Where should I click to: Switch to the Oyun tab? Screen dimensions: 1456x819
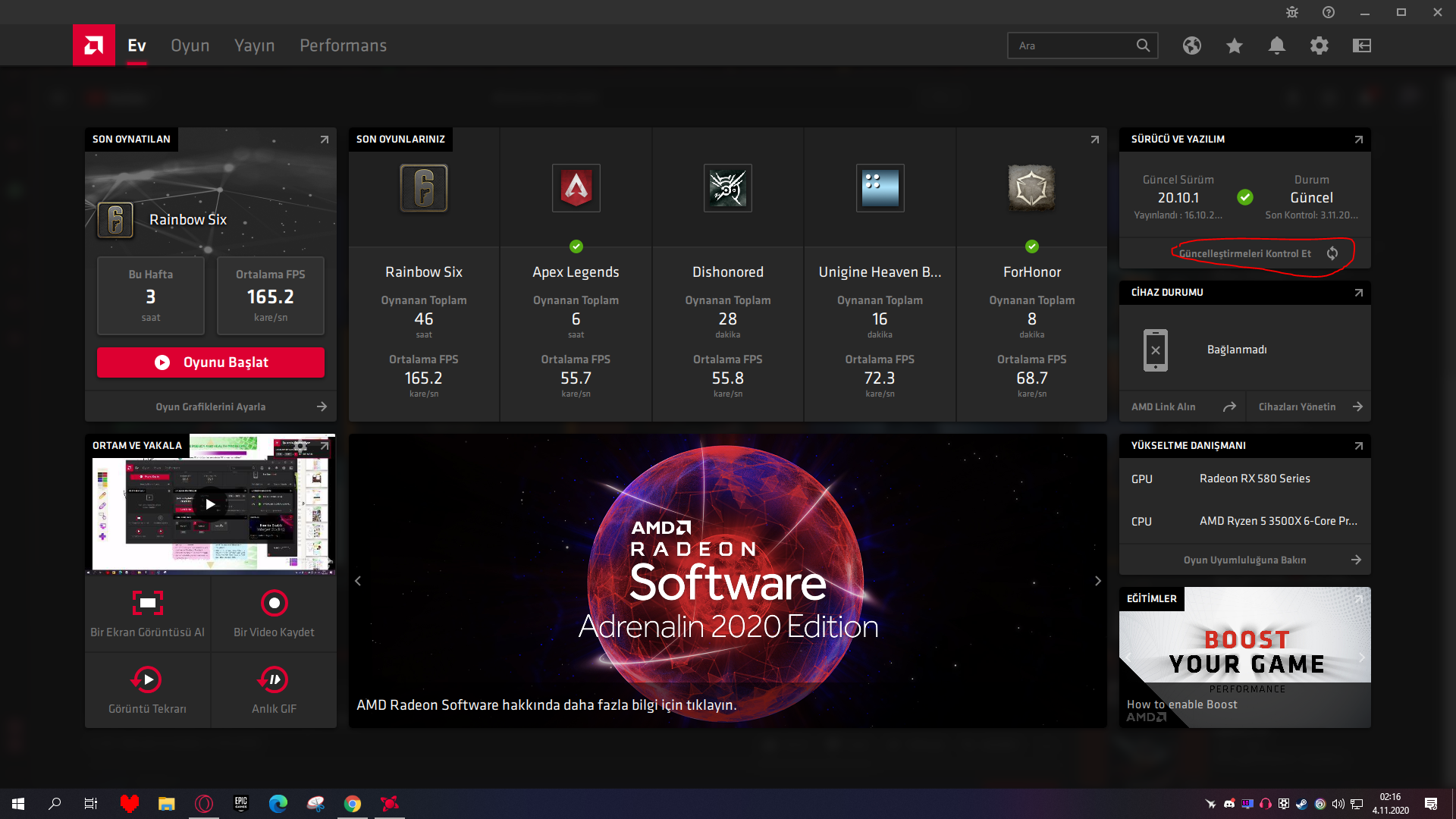point(190,45)
